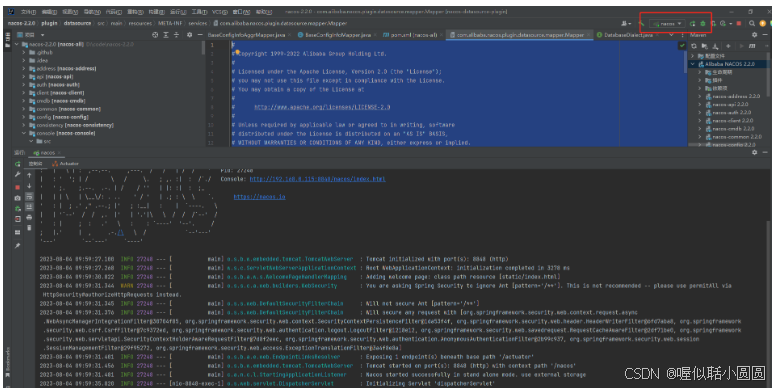Hide the Project panel with minus icon
This screenshot has width=774, height=388.
(x=200, y=35)
